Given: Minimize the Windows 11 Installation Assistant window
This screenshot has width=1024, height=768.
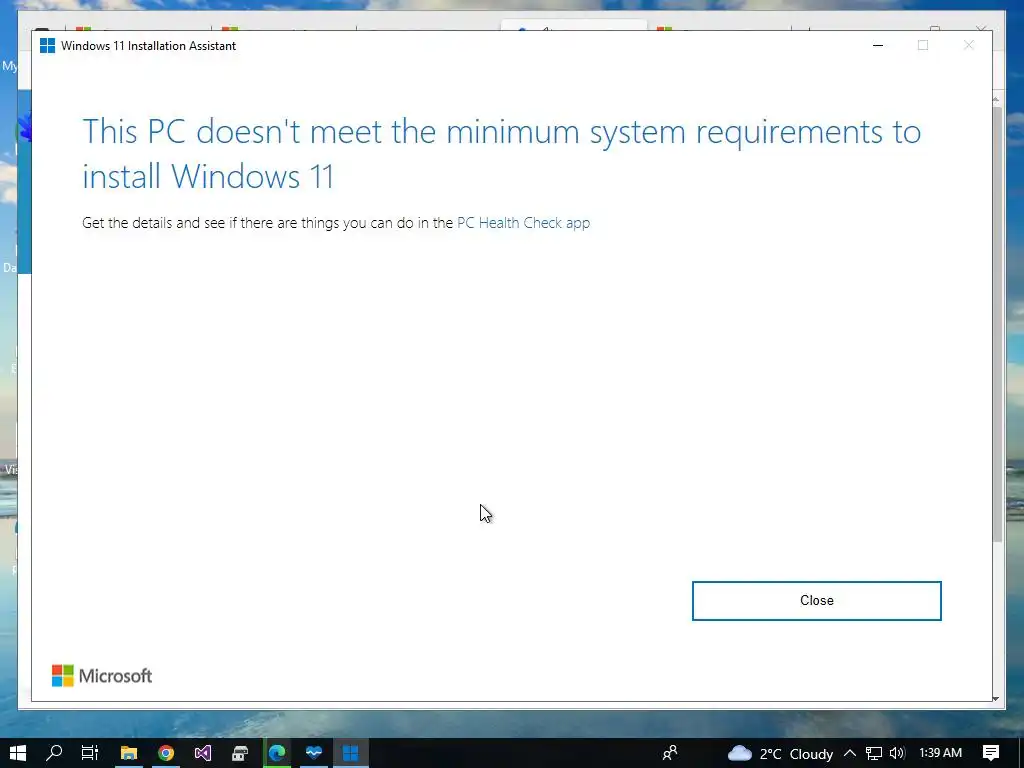Looking at the screenshot, I should pos(878,45).
